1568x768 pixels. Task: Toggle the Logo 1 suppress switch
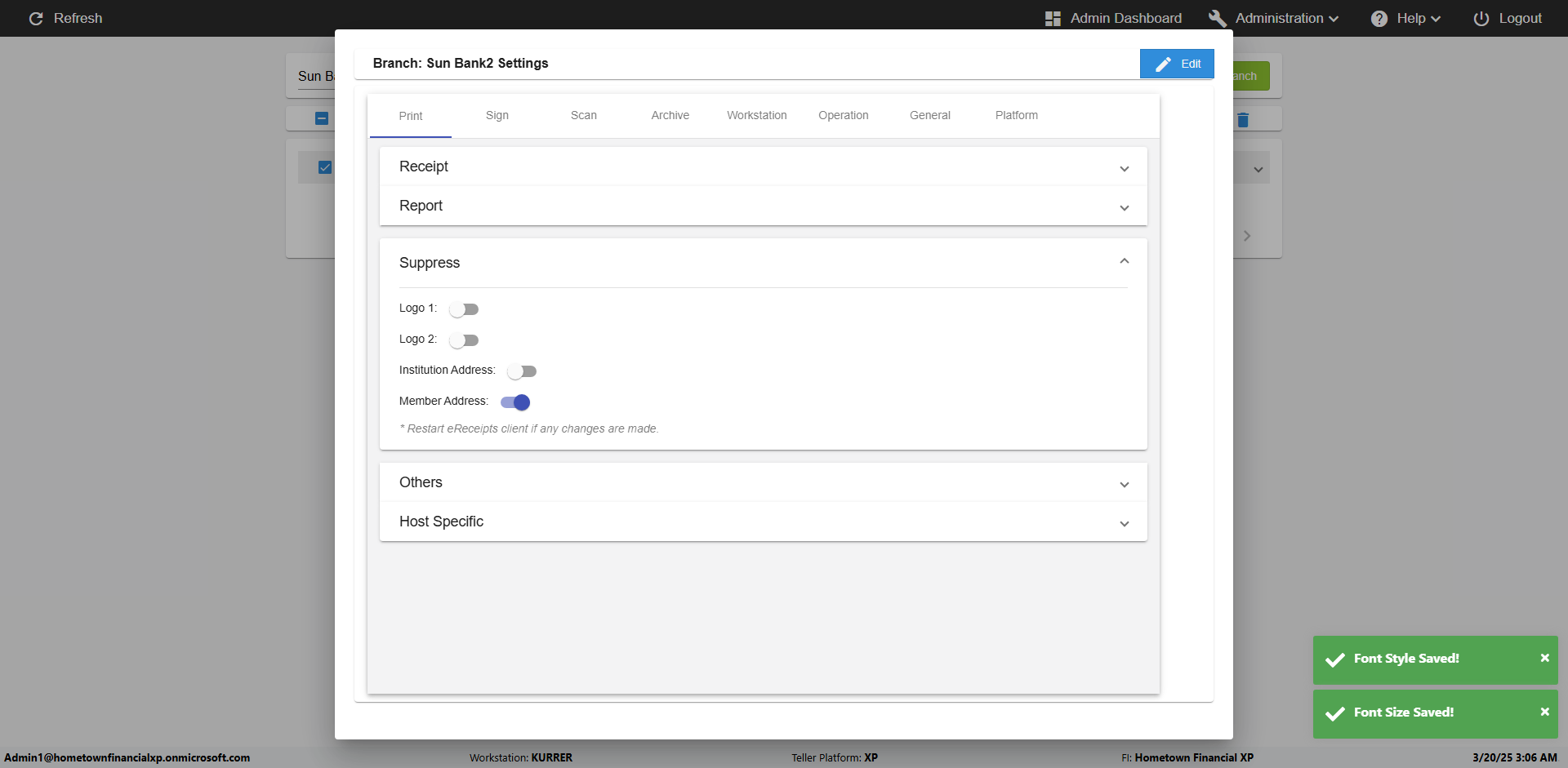(x=464, y=309)
